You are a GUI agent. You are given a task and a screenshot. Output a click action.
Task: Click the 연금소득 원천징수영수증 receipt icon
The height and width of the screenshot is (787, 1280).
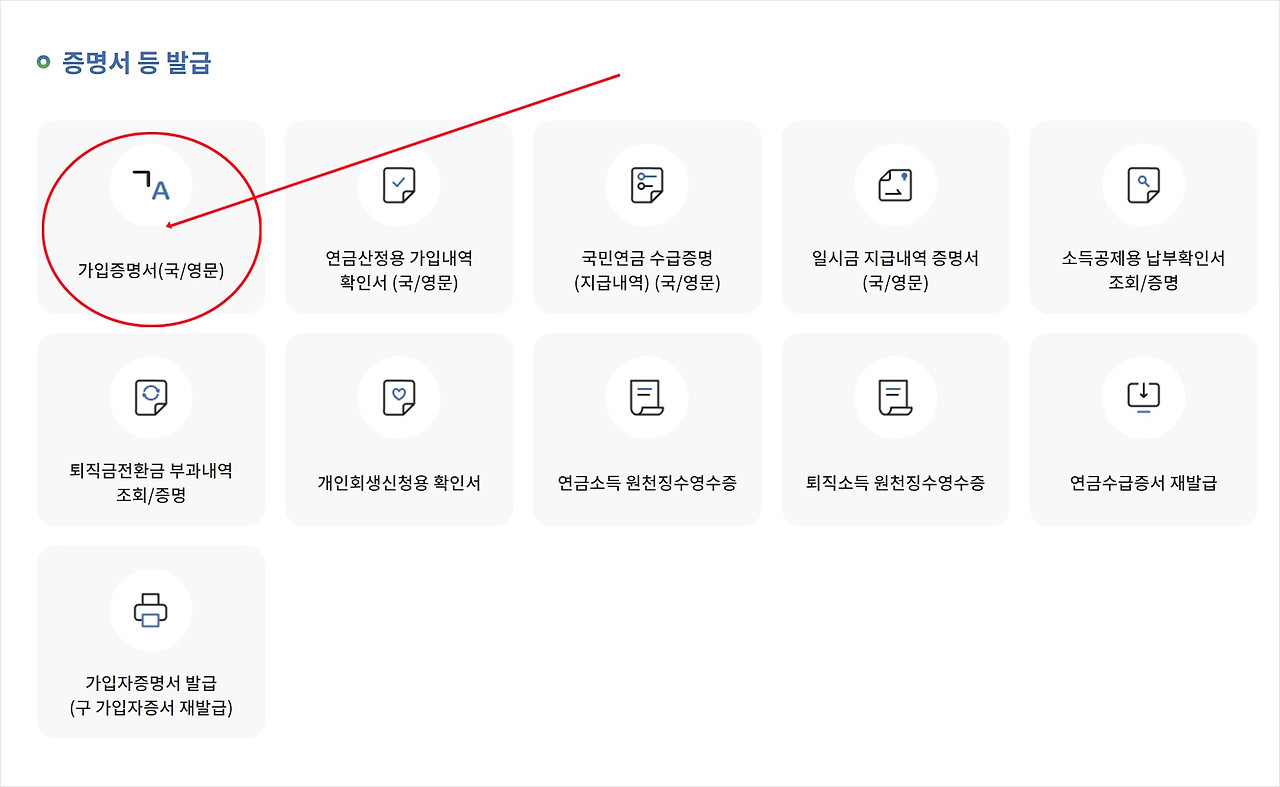(x=647, y=397)
